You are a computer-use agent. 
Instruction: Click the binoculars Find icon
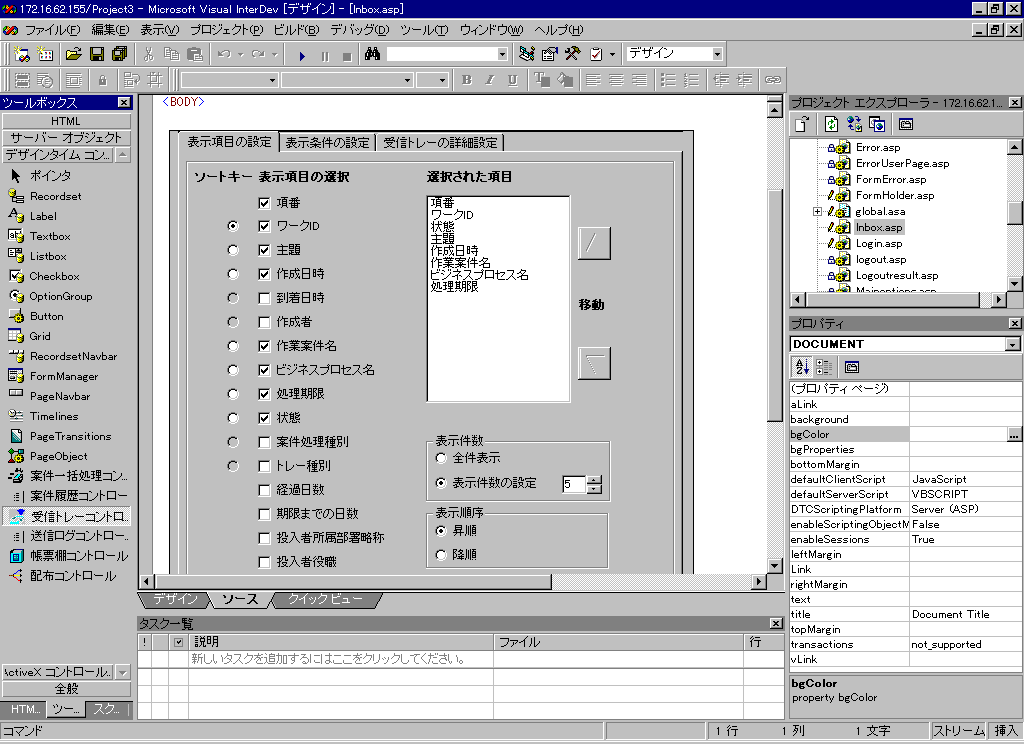pyautogui.click(x=373, y=54)
